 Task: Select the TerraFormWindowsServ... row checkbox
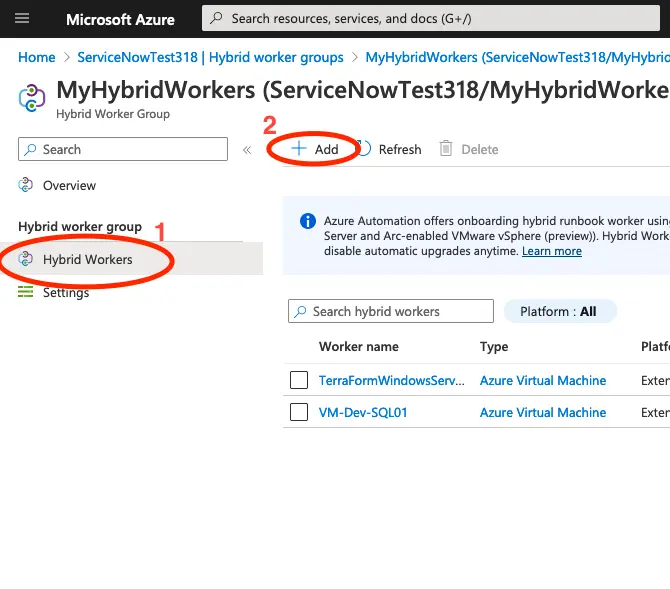(299, 380)
